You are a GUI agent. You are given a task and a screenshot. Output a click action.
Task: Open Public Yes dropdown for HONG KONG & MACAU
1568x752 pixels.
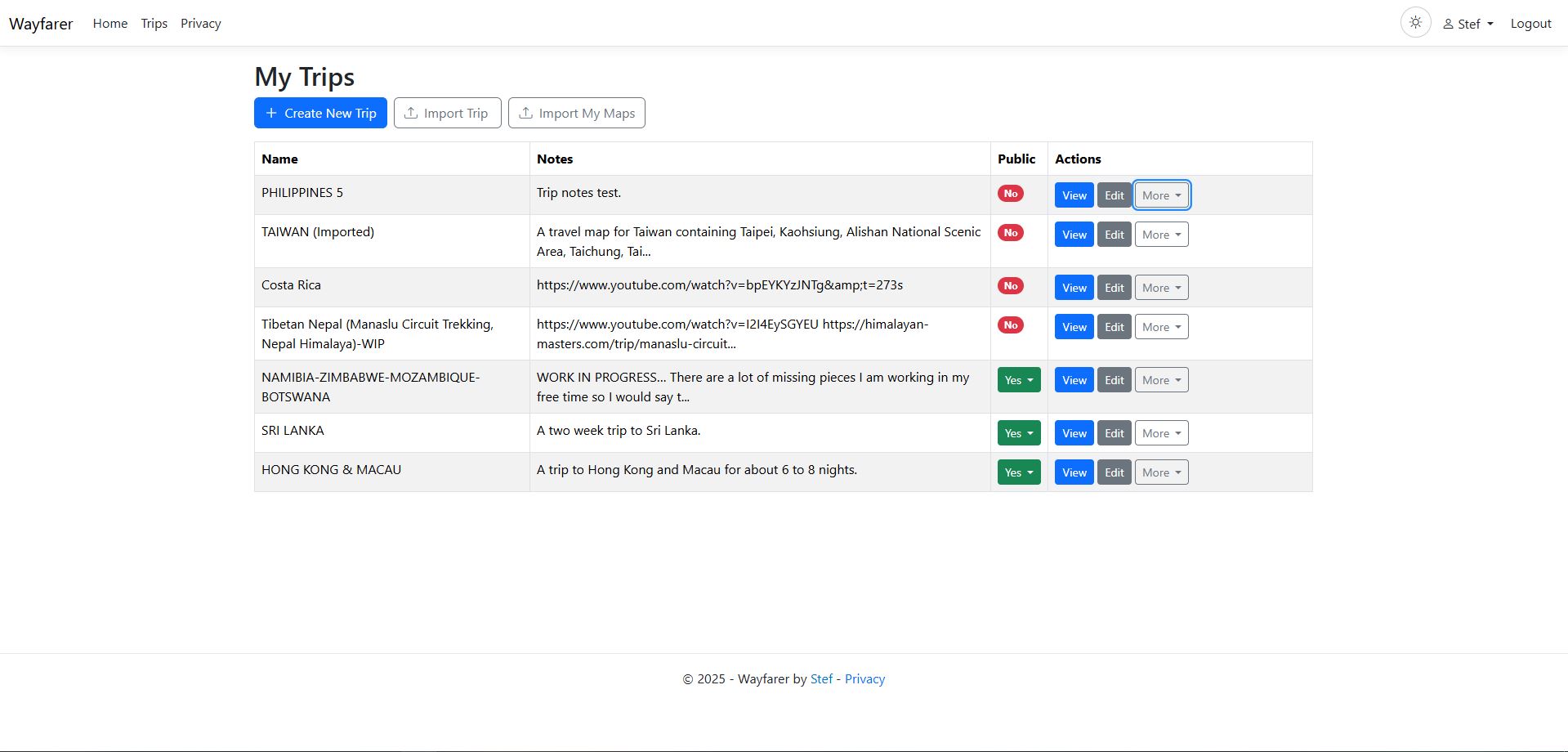click(1019, 472)
